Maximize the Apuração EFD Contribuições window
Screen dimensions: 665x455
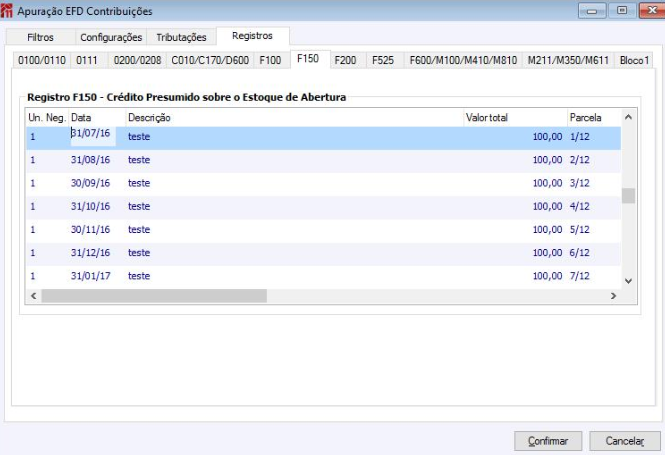click(x=622, y=11)
